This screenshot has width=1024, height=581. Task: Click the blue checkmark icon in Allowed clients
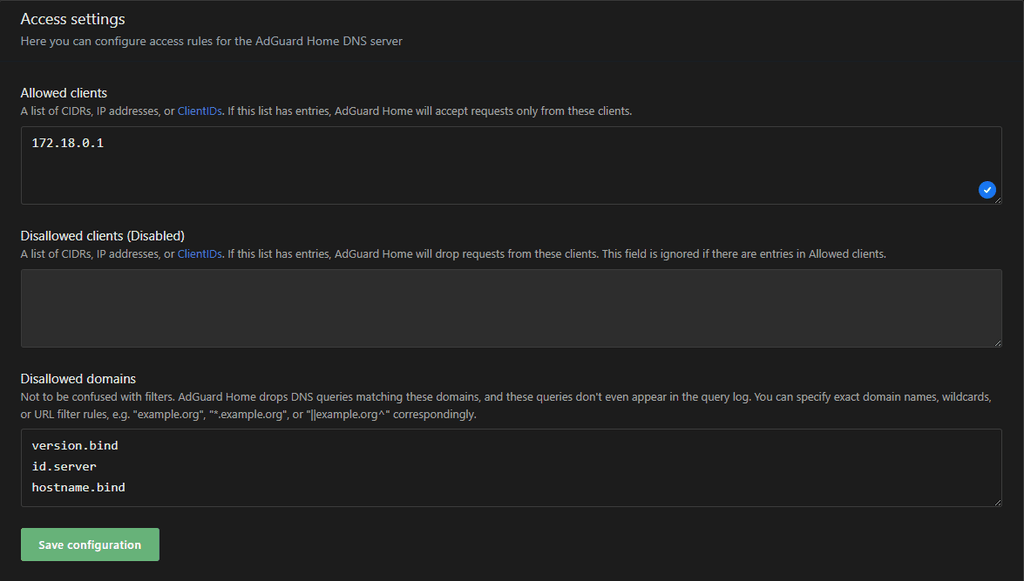[x=987, y=189]
